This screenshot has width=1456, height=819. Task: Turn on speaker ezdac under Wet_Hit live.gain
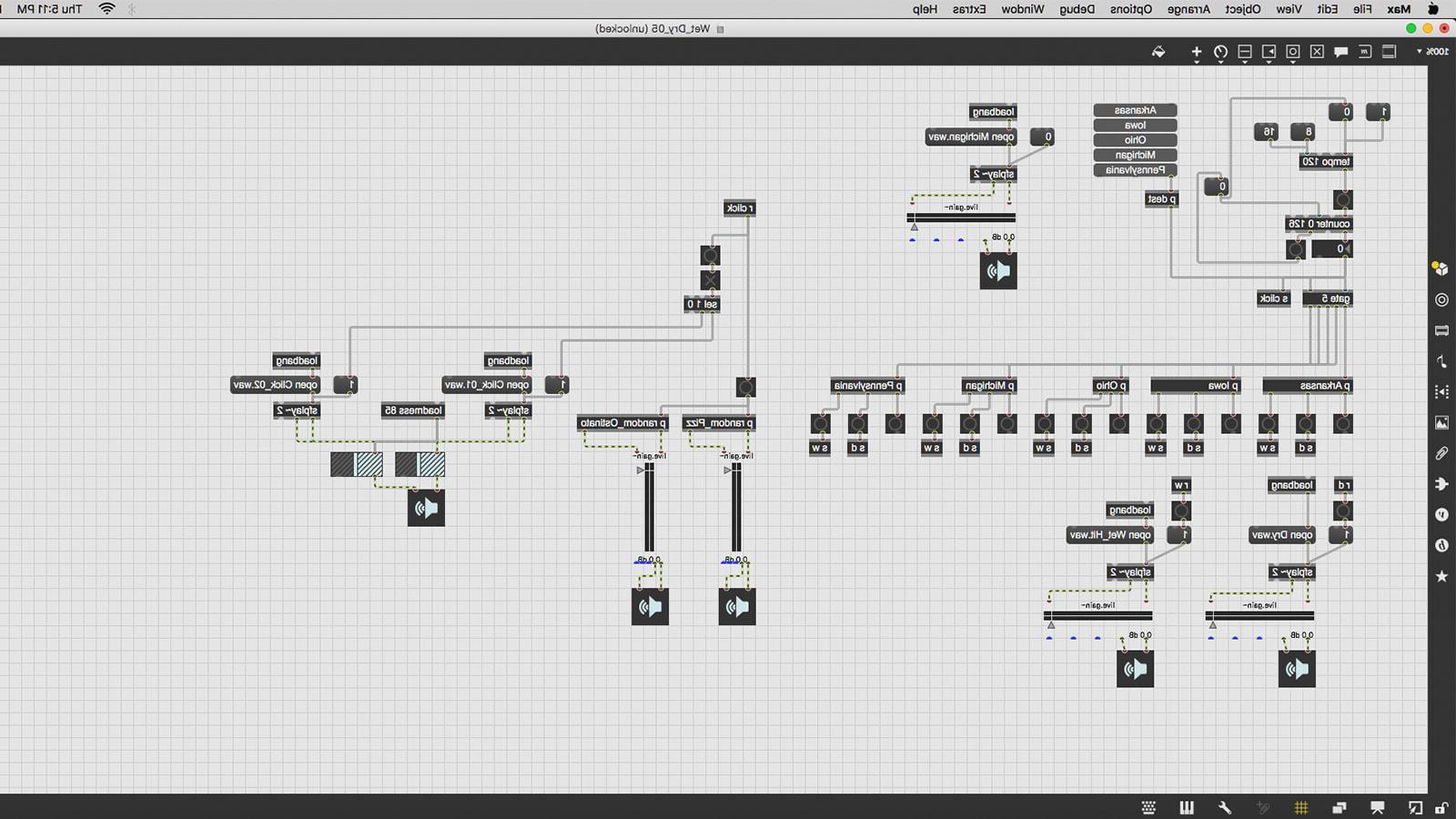click(1135, 669)
